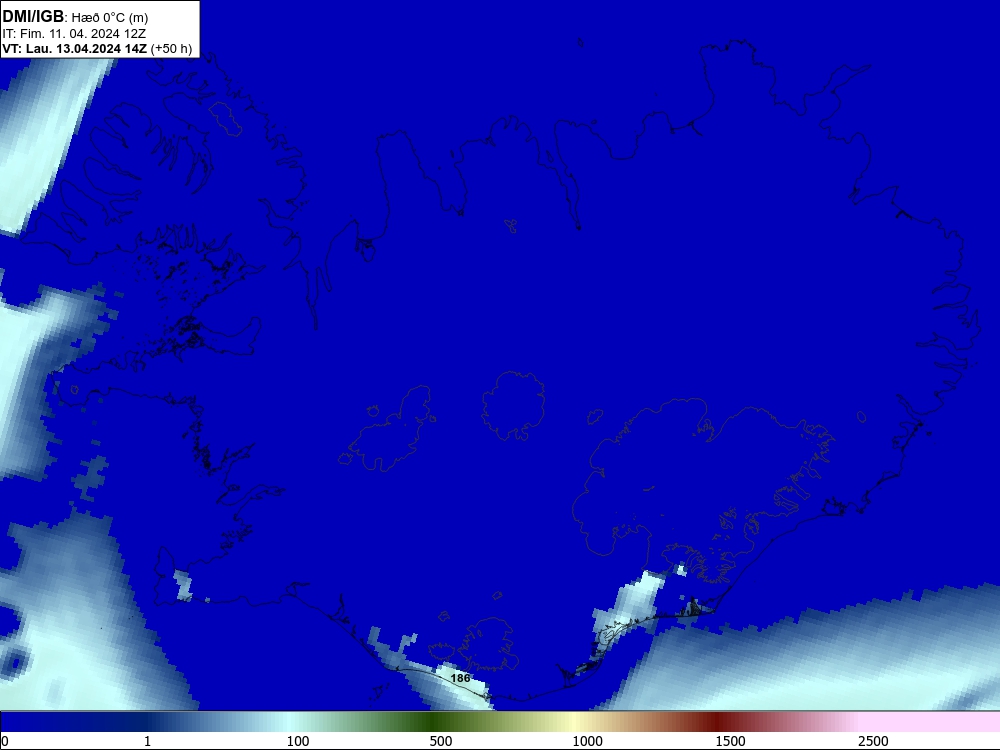Click the DMI/IGB title text
The height and width of the screenshot is (750, 1000).
[x=33, y=17]
